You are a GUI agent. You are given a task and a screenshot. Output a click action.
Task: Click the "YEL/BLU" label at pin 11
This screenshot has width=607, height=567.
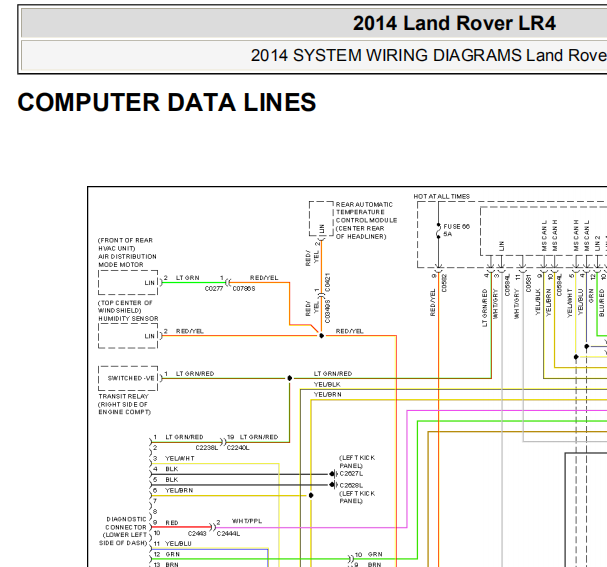(x=178, y=544)
